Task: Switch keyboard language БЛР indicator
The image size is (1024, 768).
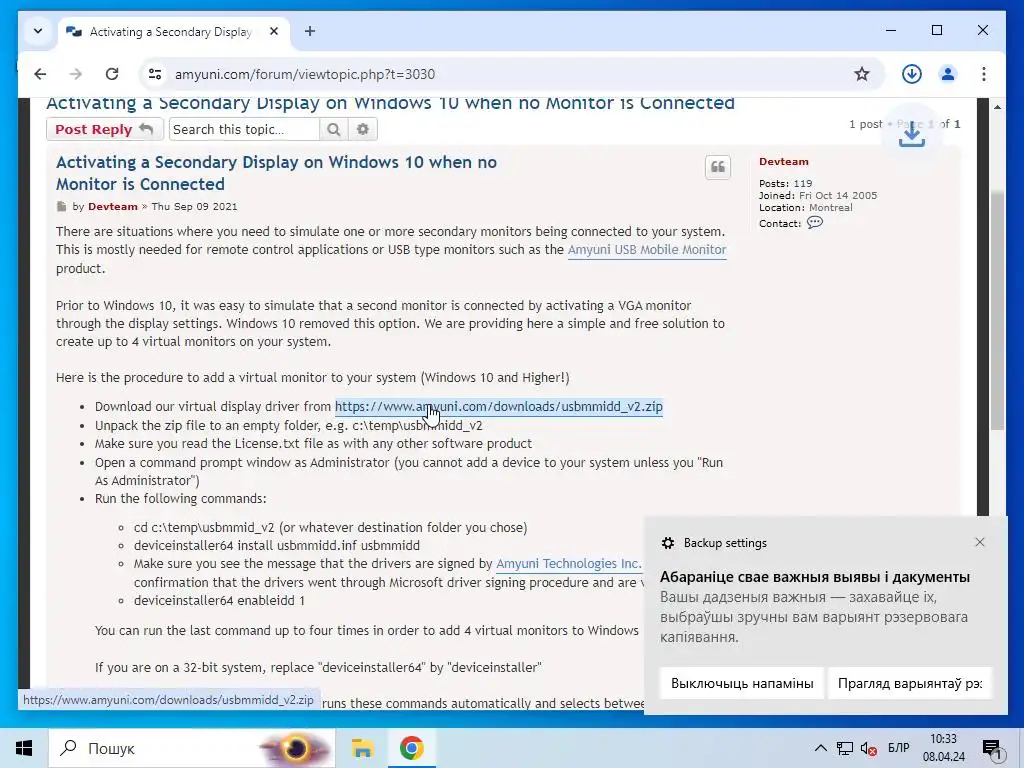Action: point(899,748)
